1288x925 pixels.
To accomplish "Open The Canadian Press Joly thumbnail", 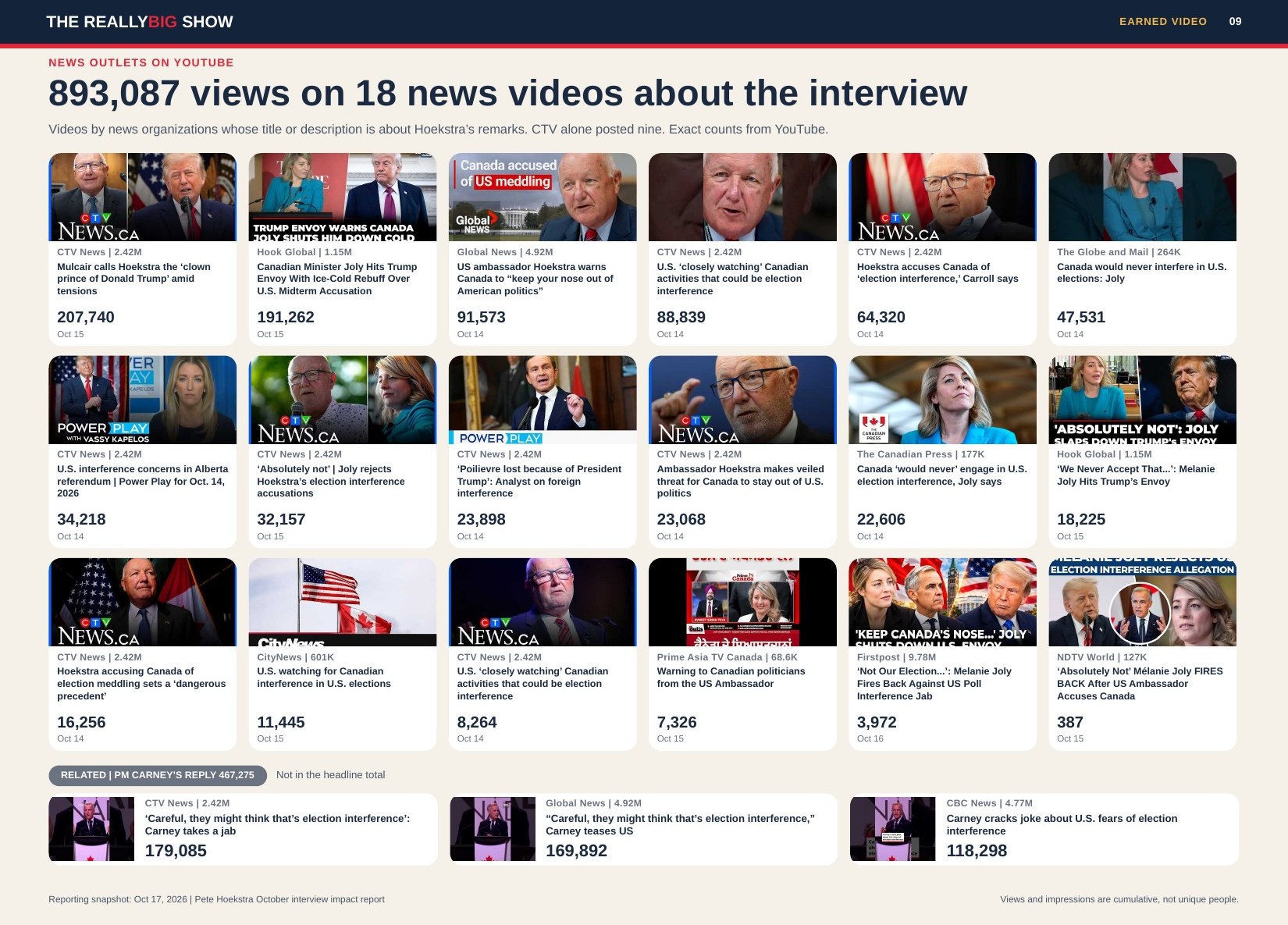I will (942, 400).
